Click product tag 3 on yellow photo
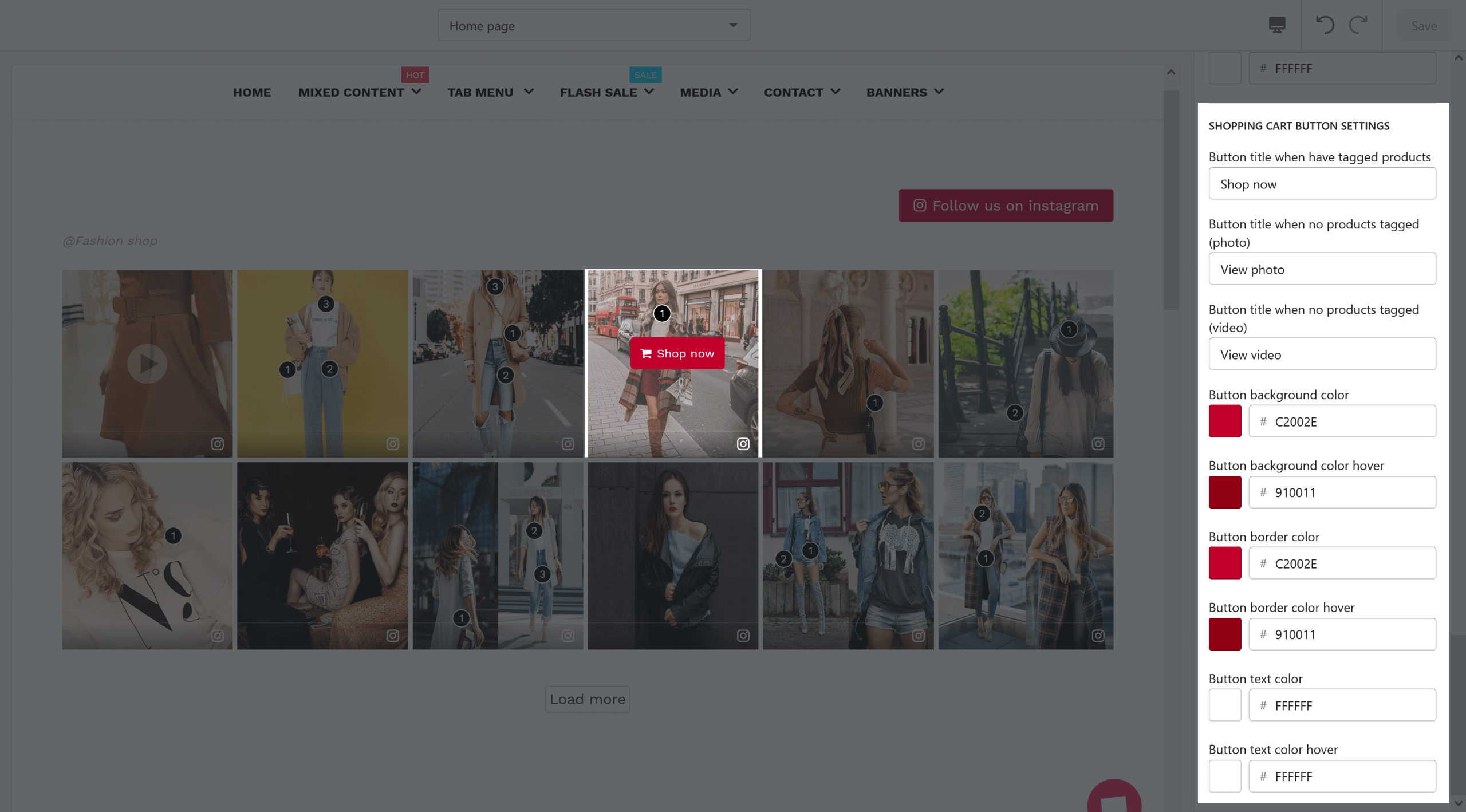 point(326,304)
